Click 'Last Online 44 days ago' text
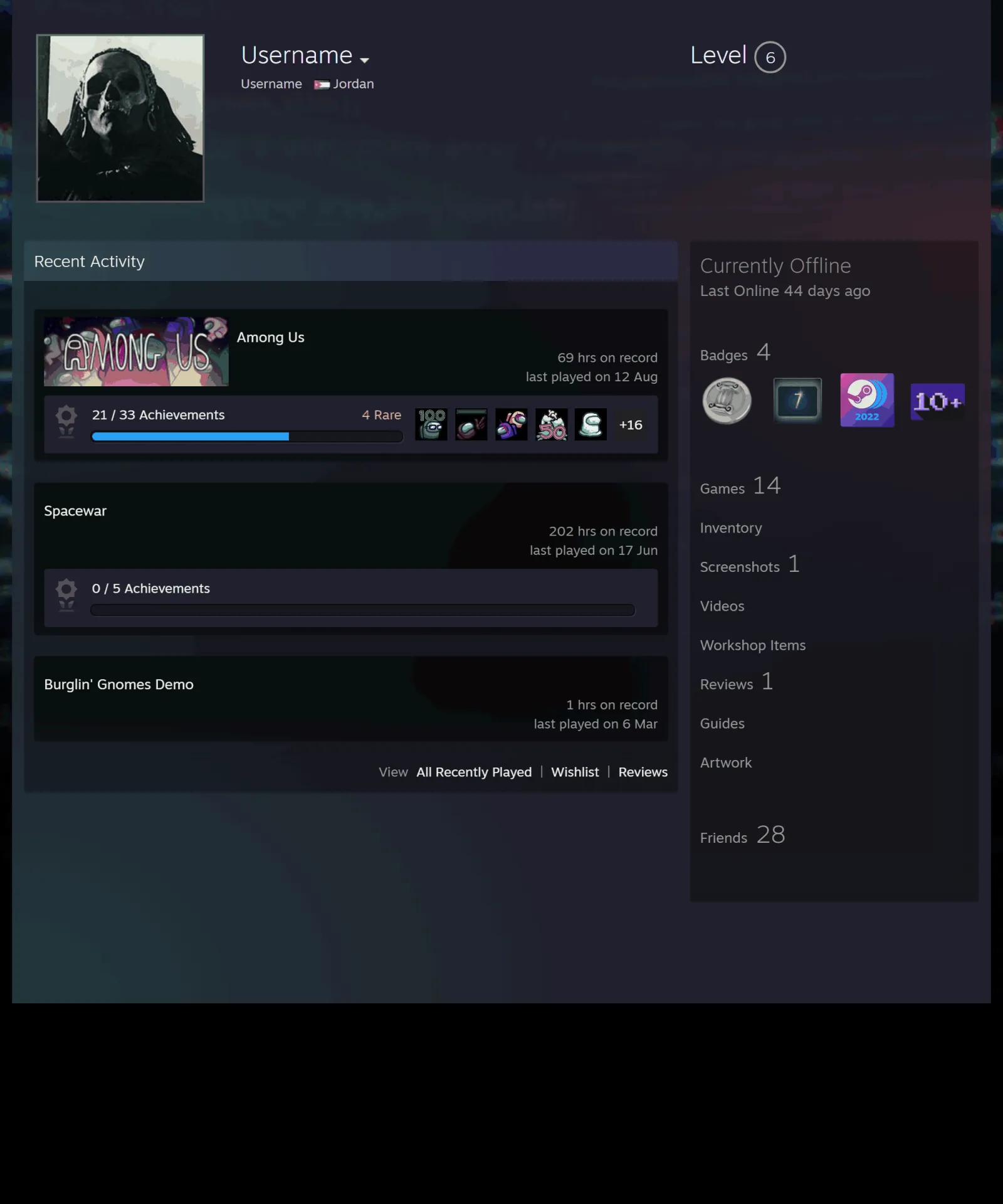Viewport: 1003px width, 1204px height. click(785, 291)
